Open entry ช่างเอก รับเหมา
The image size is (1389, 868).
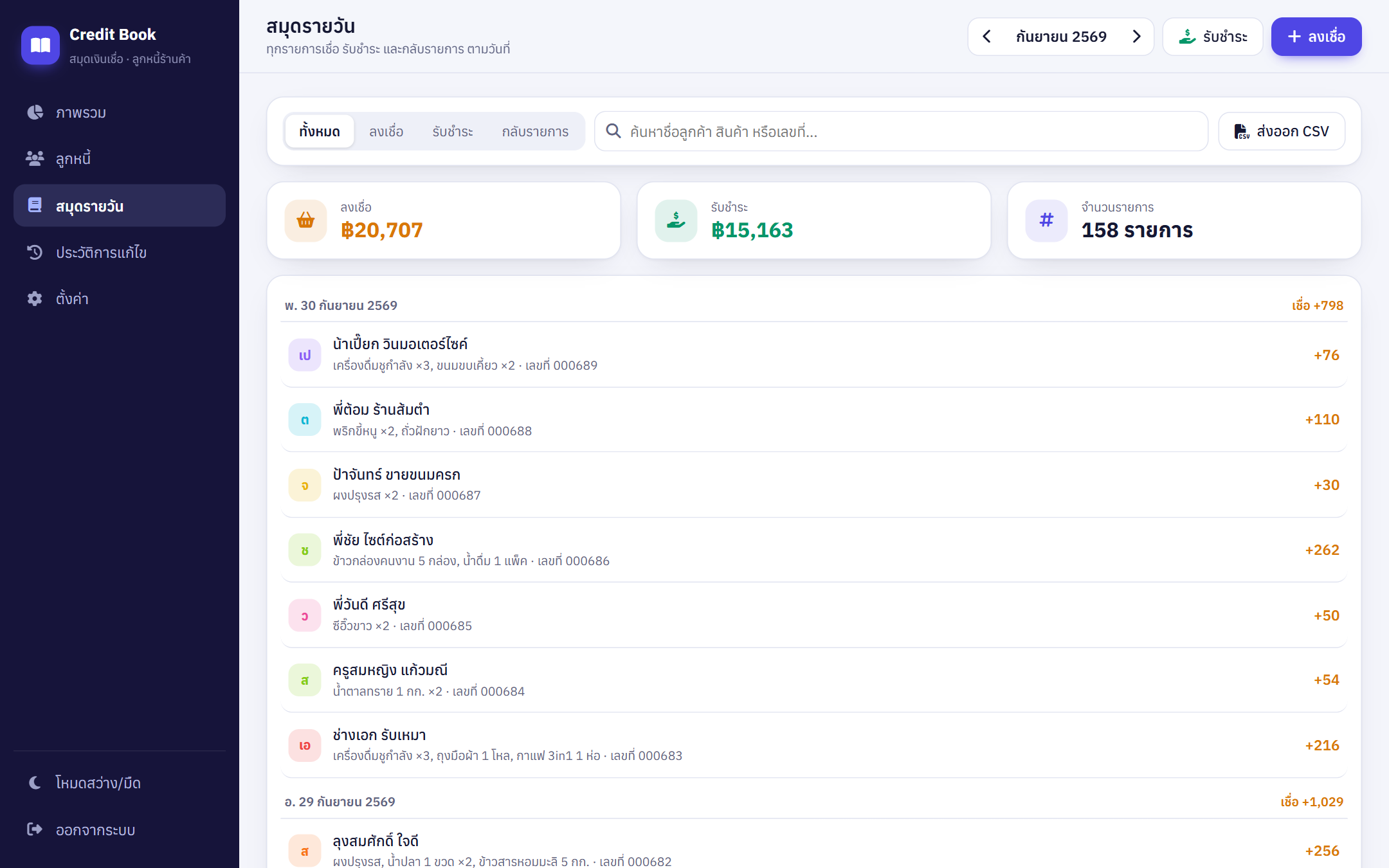pos(813,745)
